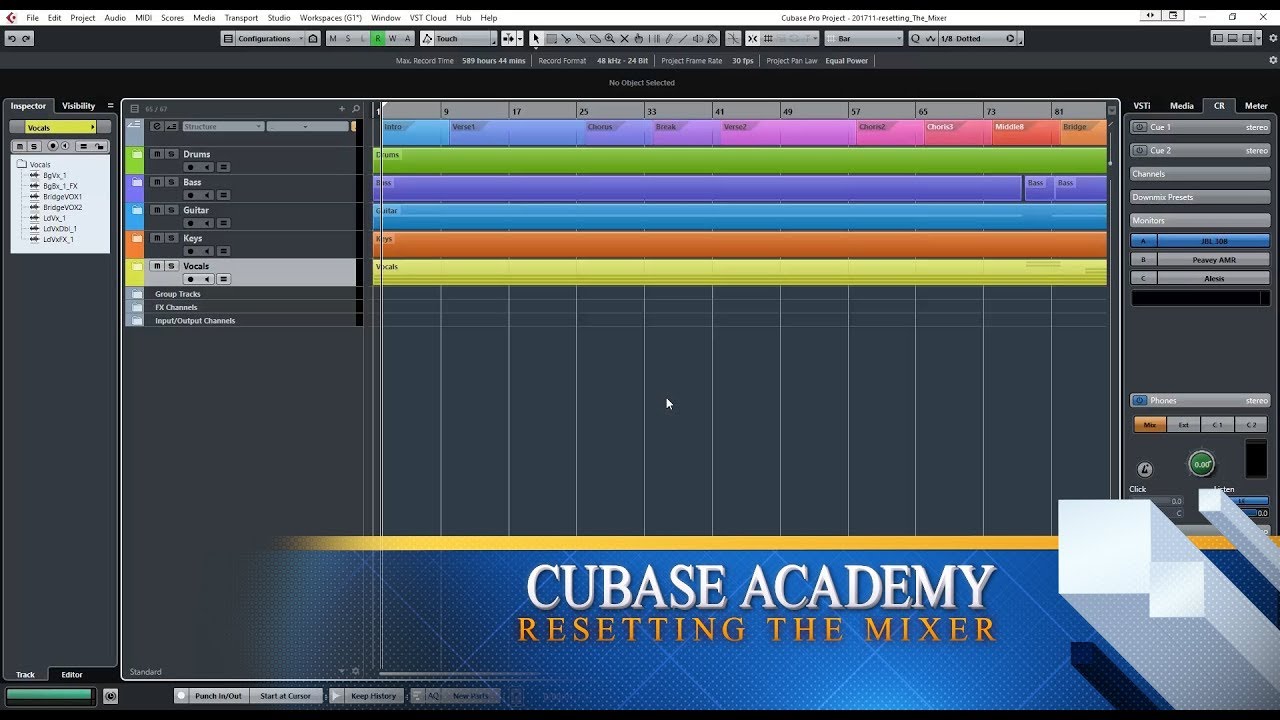
Task: Open the File menu
Action: [32, 18]
